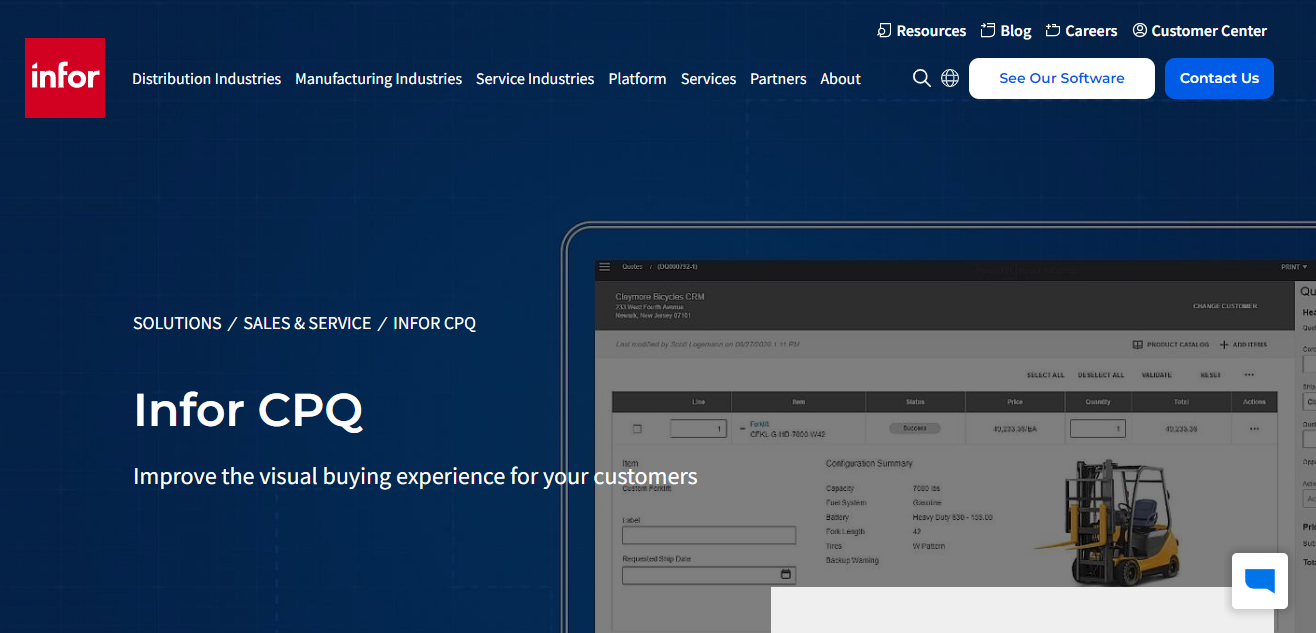Go to the Blog link
Viewport: 1316px width, 633px height.
pos(1016,31)
